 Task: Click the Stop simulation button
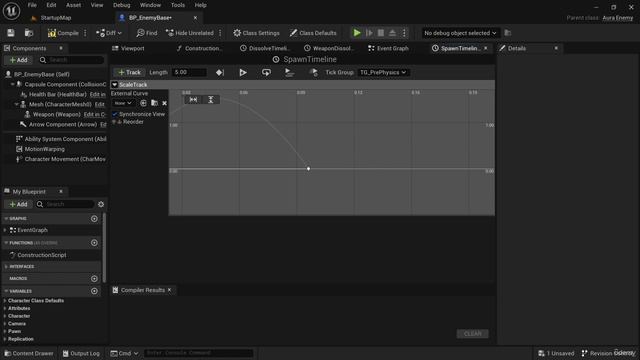coord(380,33)
